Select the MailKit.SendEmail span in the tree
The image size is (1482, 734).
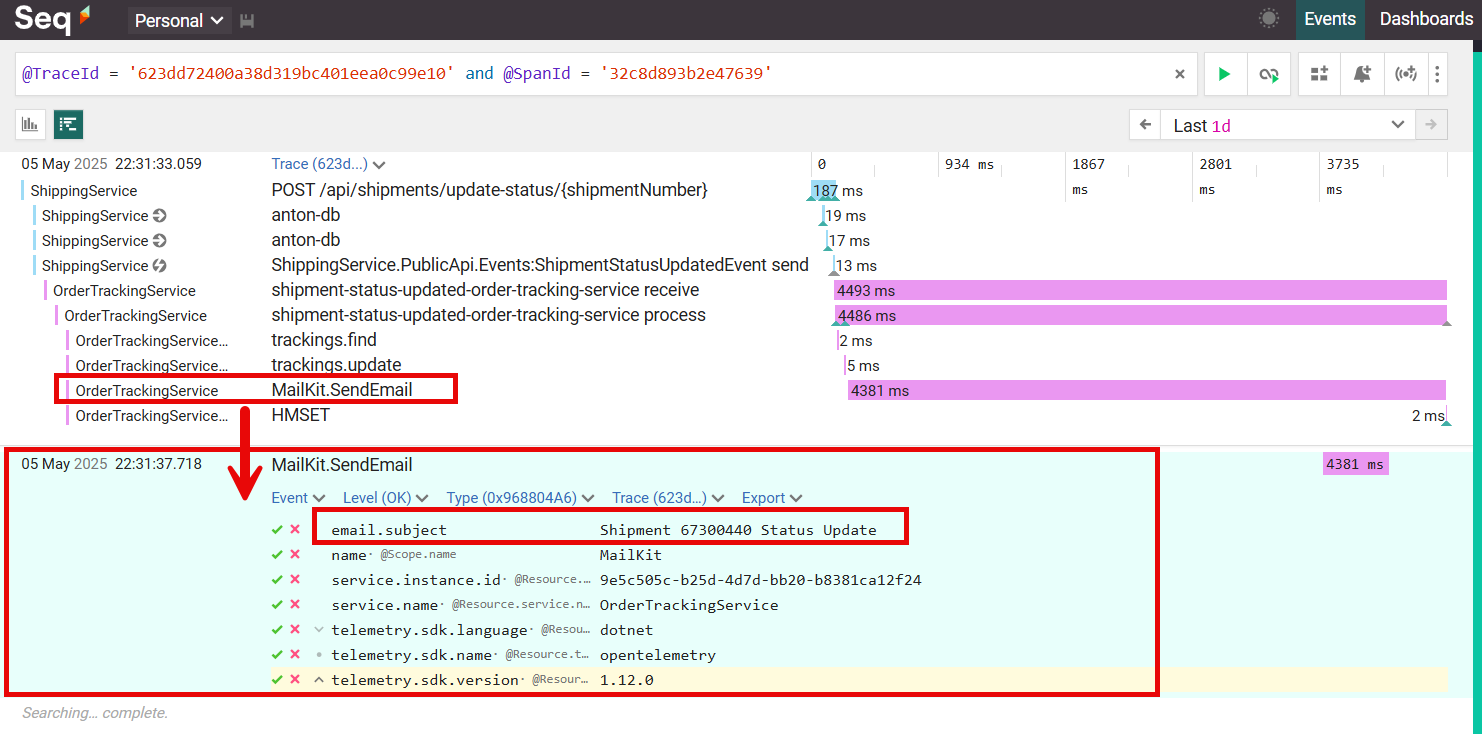click(342, 390)
